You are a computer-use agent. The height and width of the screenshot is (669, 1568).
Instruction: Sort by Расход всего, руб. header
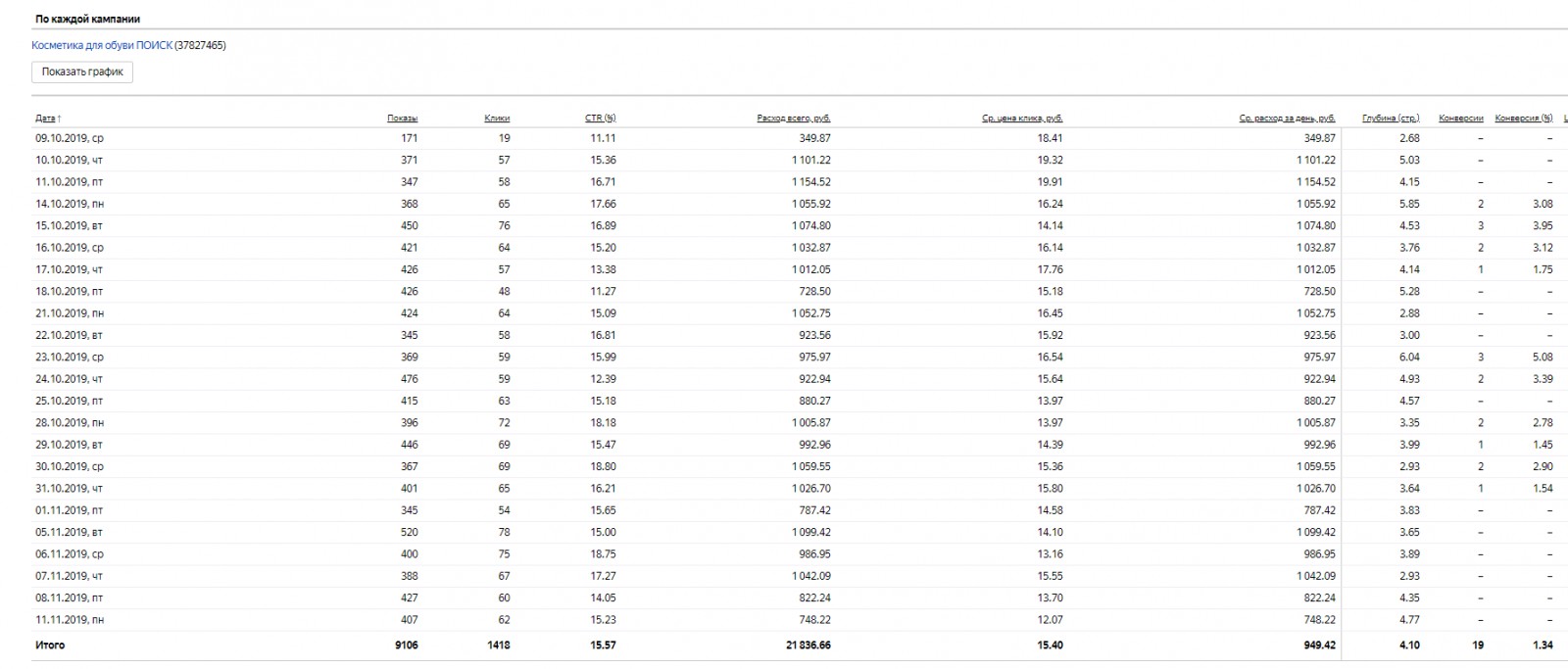(x=794, y=119)
